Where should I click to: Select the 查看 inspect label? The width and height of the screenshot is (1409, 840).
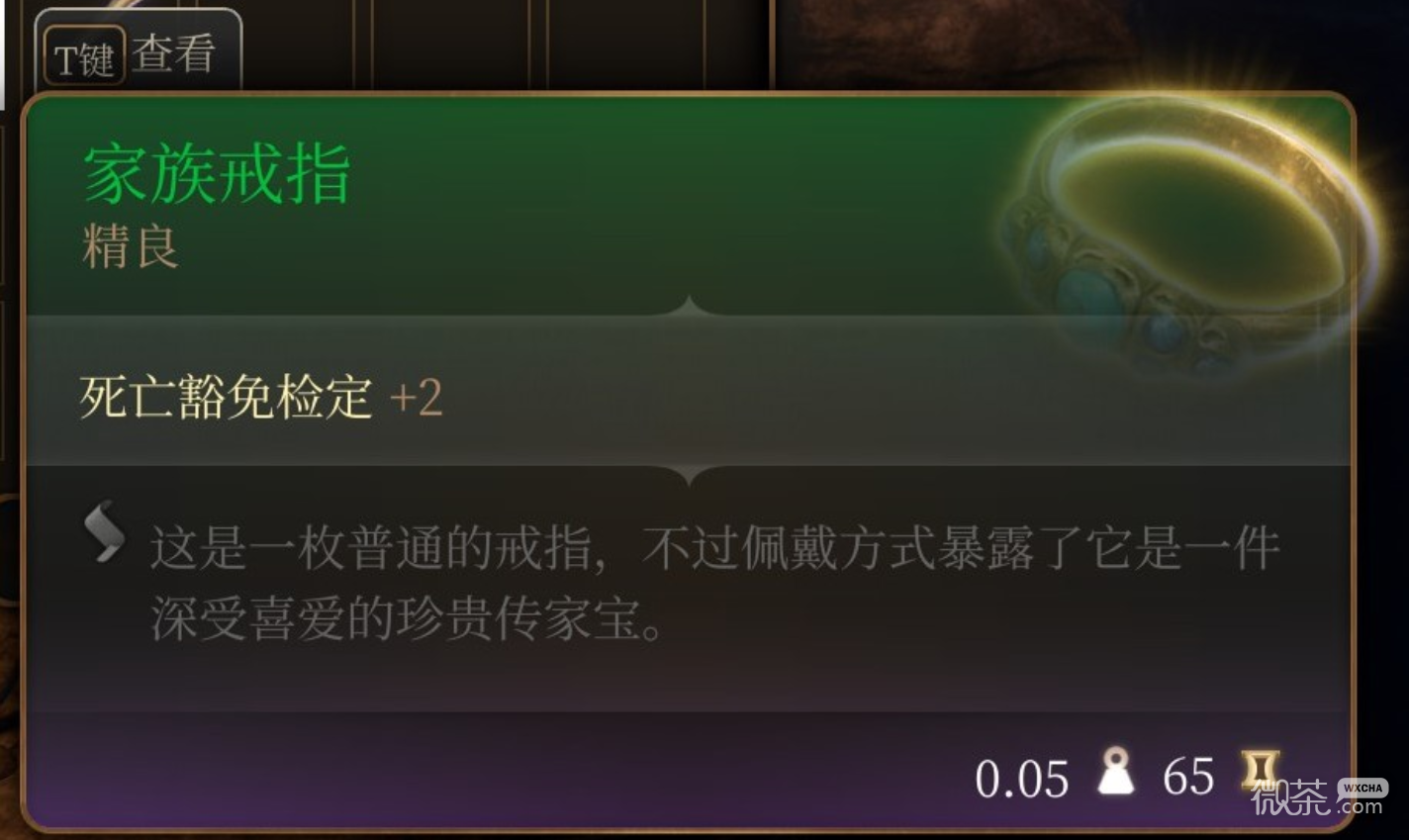[x=174, y=54]
